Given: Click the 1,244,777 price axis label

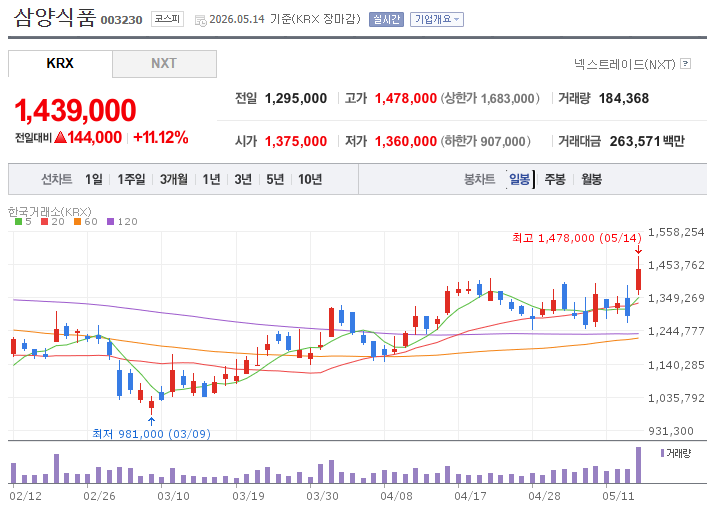Looking at the screenshot, I should [x=676, y=331].
